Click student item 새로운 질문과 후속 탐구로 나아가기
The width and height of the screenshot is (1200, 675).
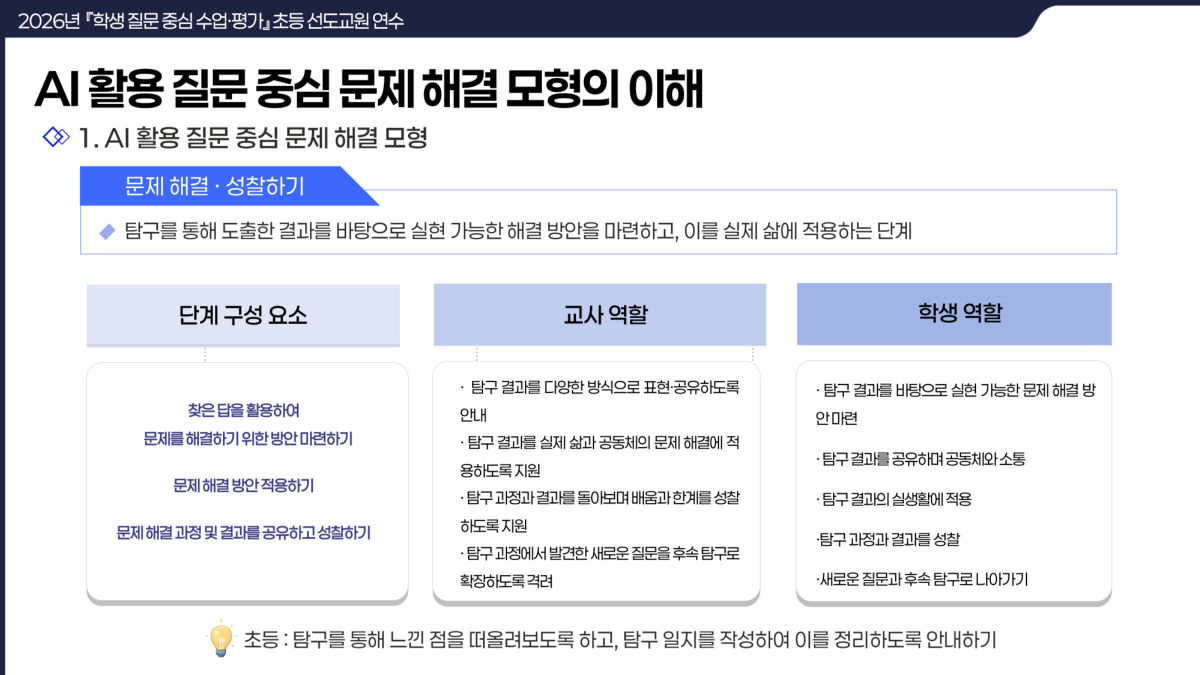coord(922,579)
